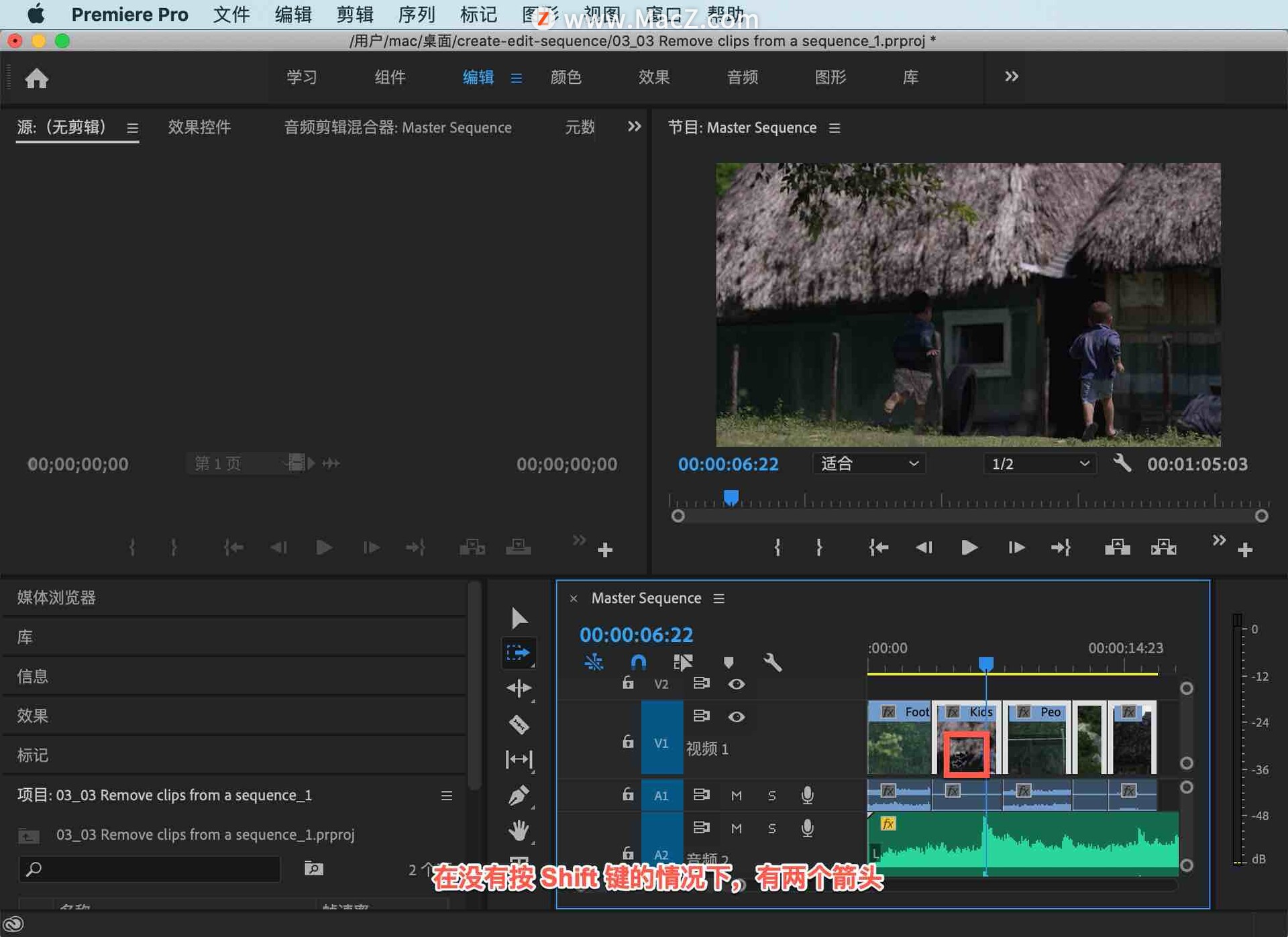Open the 1/2 playback resolution dropdown
The width and height of the screenshot is (1288, 937).
click(1039, 463)
